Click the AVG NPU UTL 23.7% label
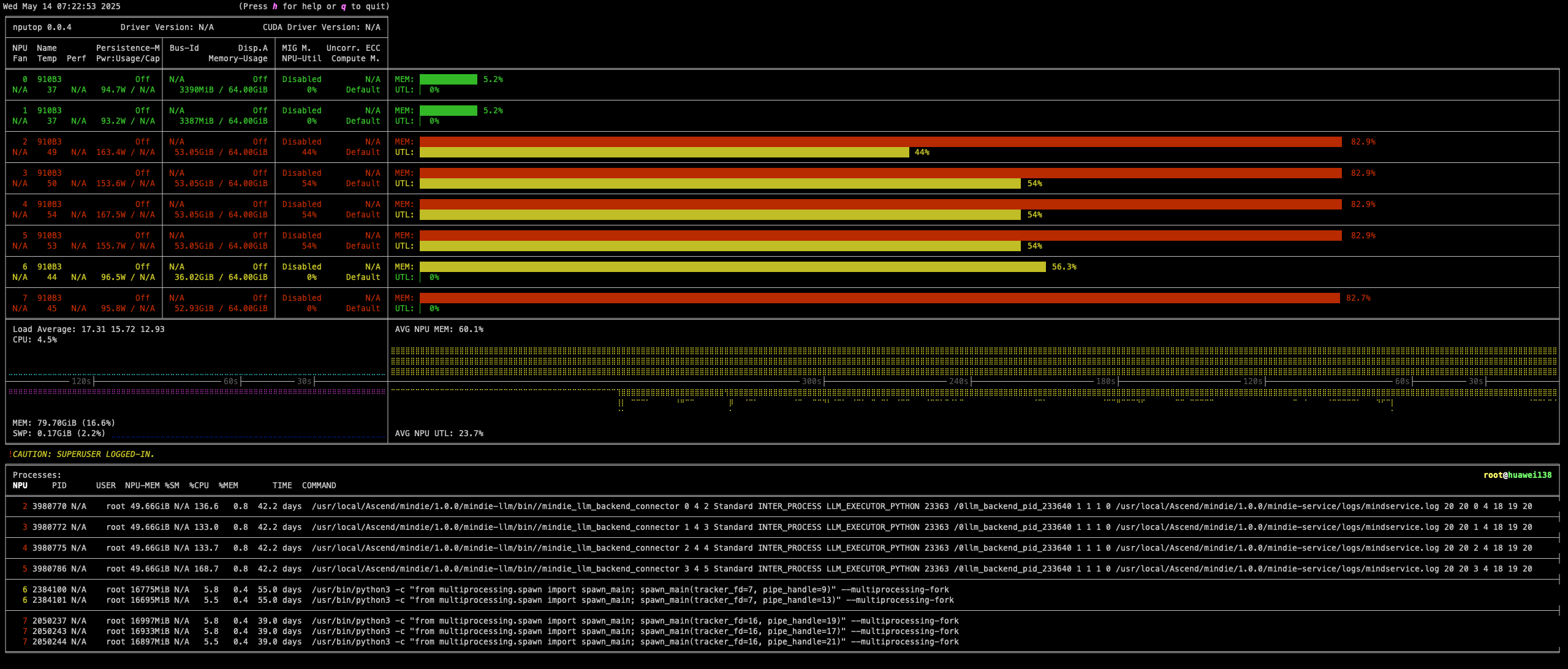The width and height of the screenshot is (1568, 669). click(439, 433)
